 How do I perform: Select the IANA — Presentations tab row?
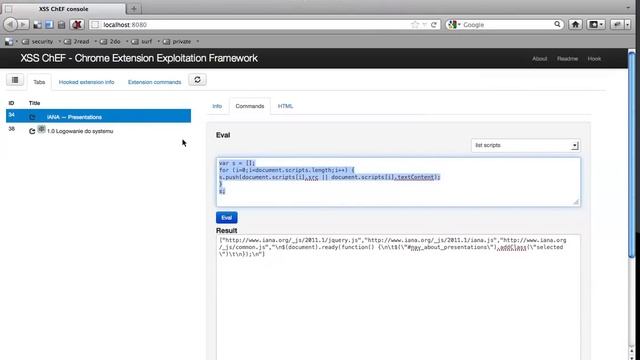[x=98, y=116]
